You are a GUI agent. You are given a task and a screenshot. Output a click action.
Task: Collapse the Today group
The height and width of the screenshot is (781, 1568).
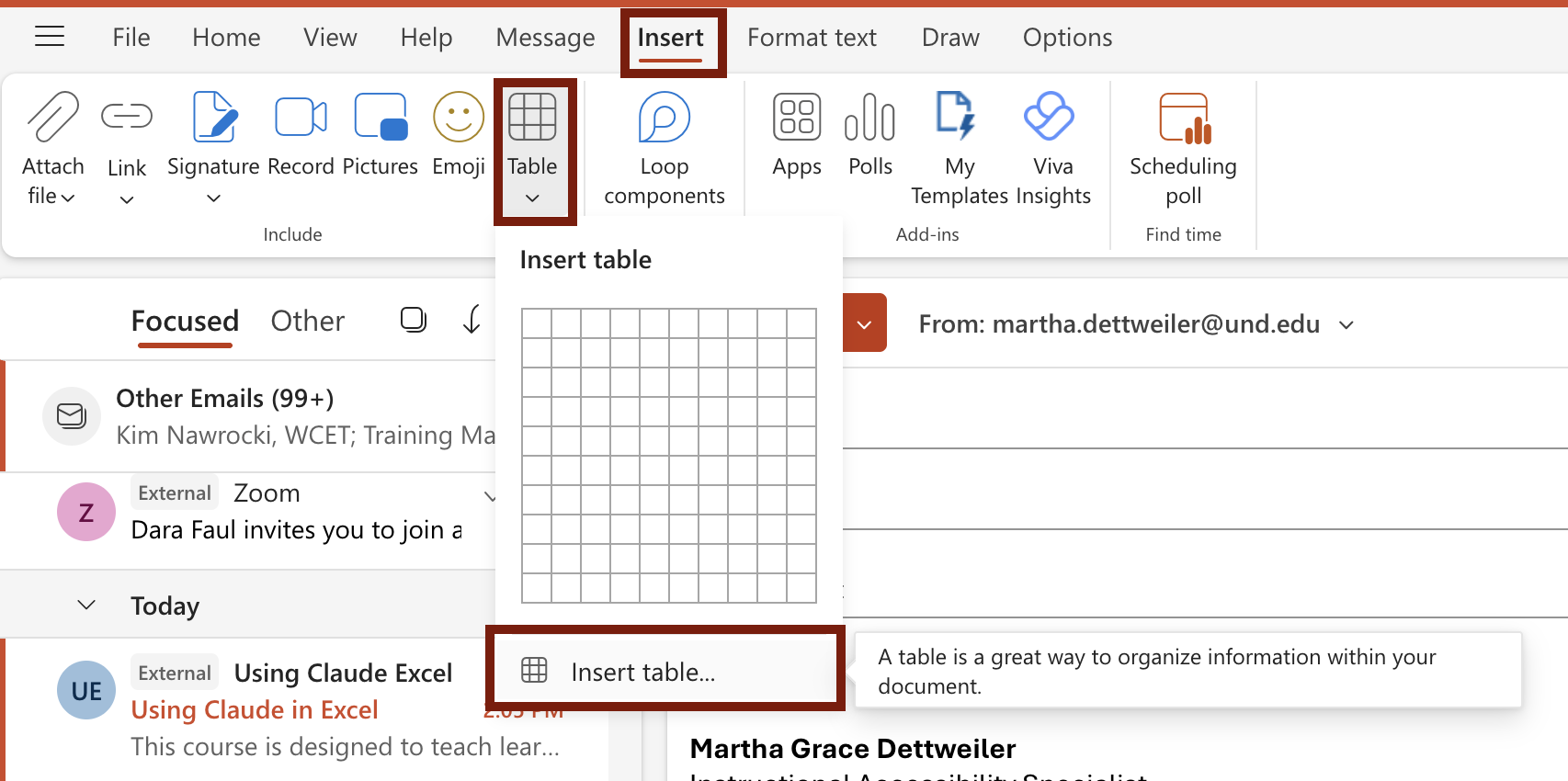[86, 605]
